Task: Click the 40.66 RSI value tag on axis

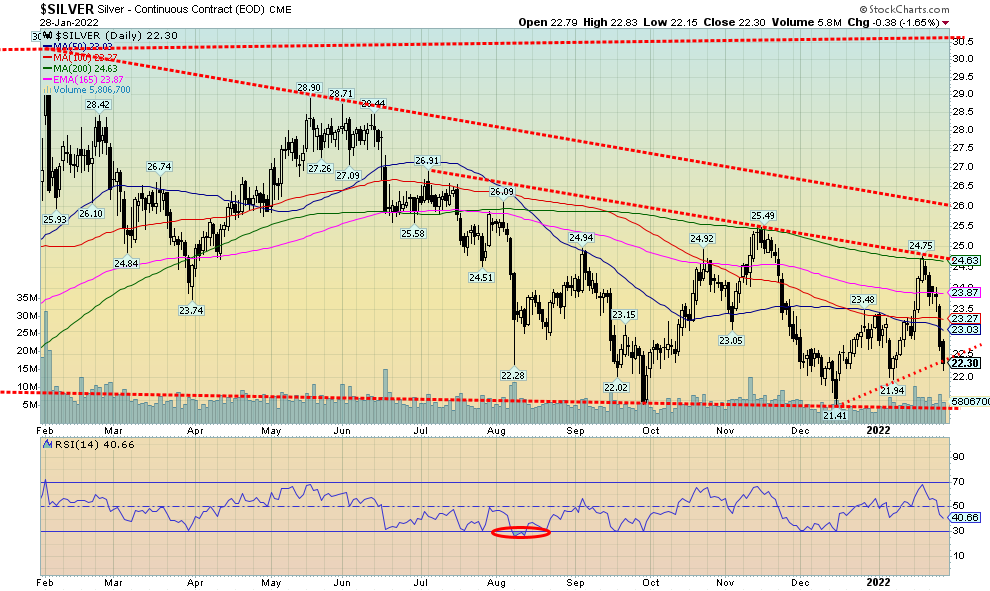Action: [x=964, y=517]
